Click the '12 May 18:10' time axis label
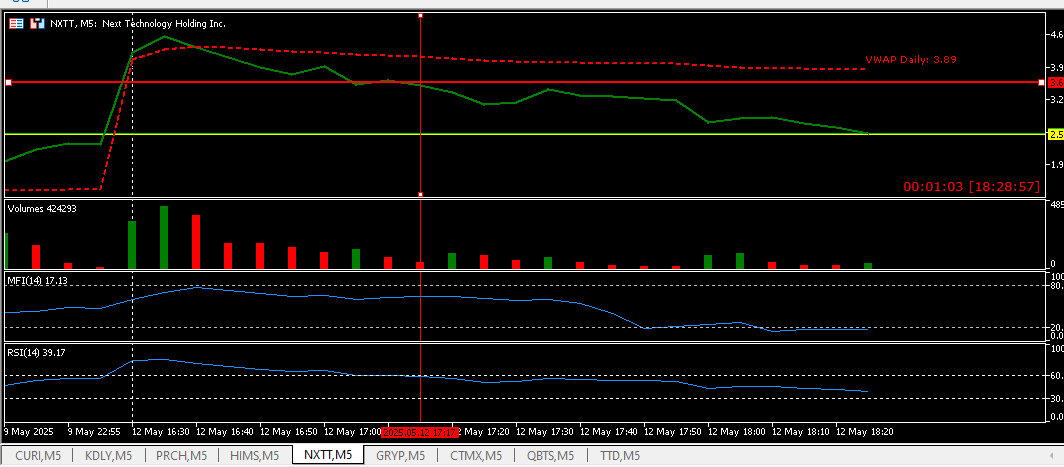1064x467 pixels. coord(801,432)
